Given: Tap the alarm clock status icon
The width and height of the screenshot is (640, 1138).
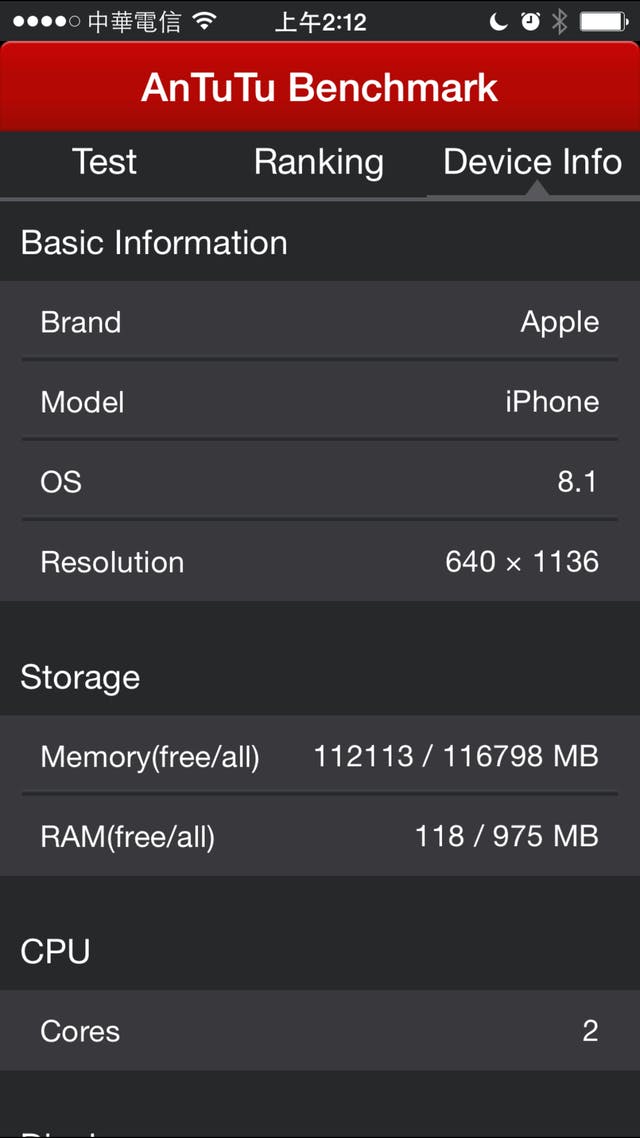Looking at the screenshot, I should click(x=530, y=21).
